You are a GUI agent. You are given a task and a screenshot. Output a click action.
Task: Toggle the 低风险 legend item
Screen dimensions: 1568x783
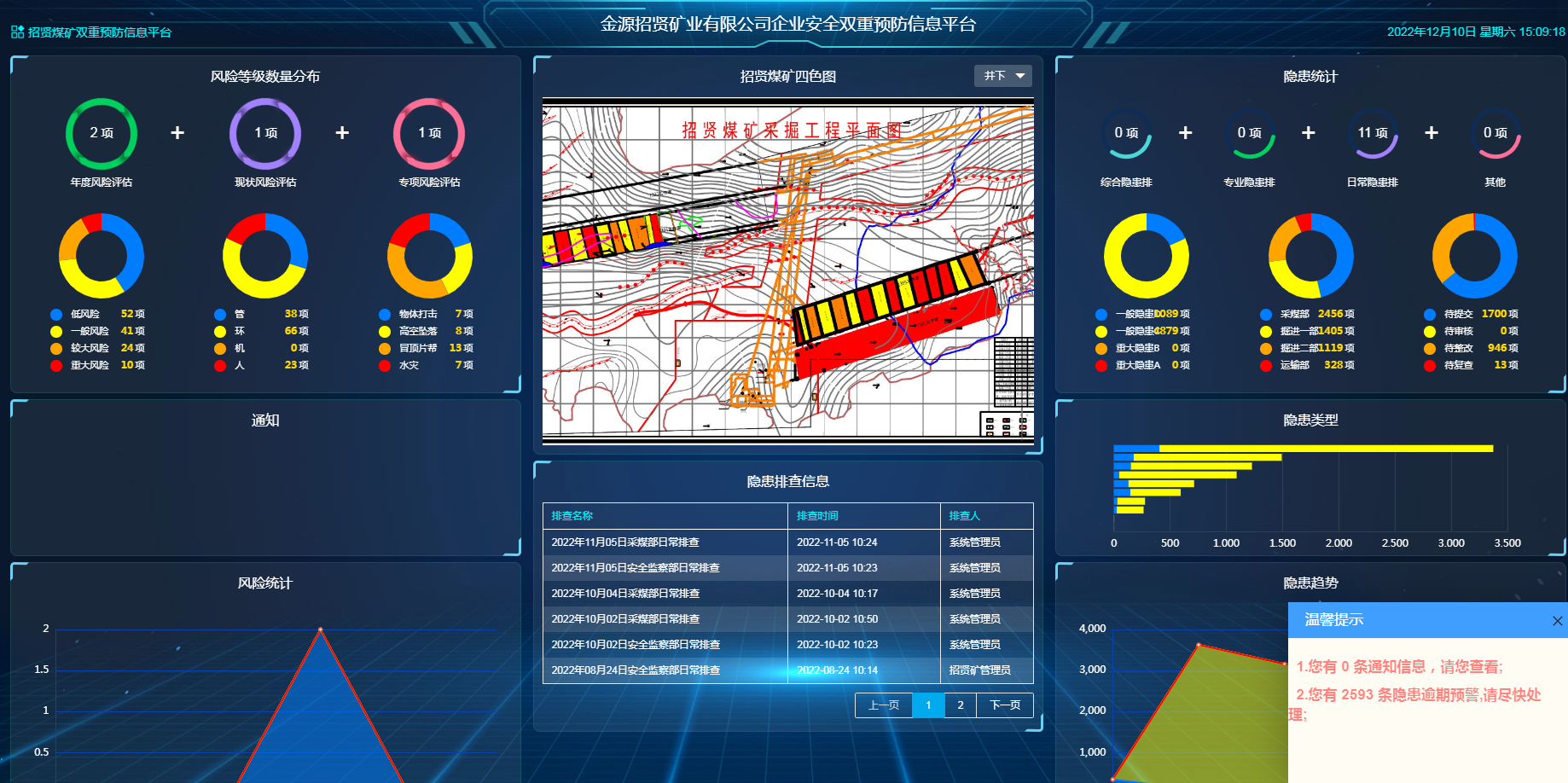(84, 314)
